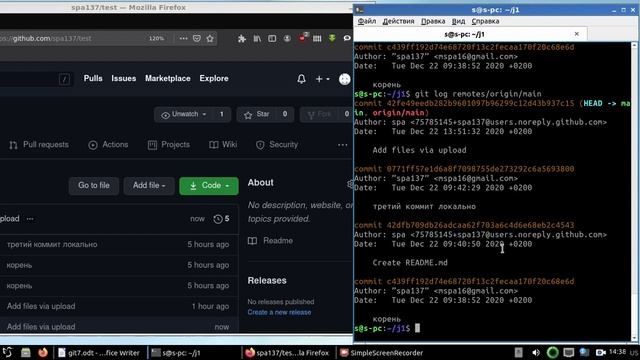Click Create a new release link
The height and width of the screenshot is (360, 640).
click(279, 312)
